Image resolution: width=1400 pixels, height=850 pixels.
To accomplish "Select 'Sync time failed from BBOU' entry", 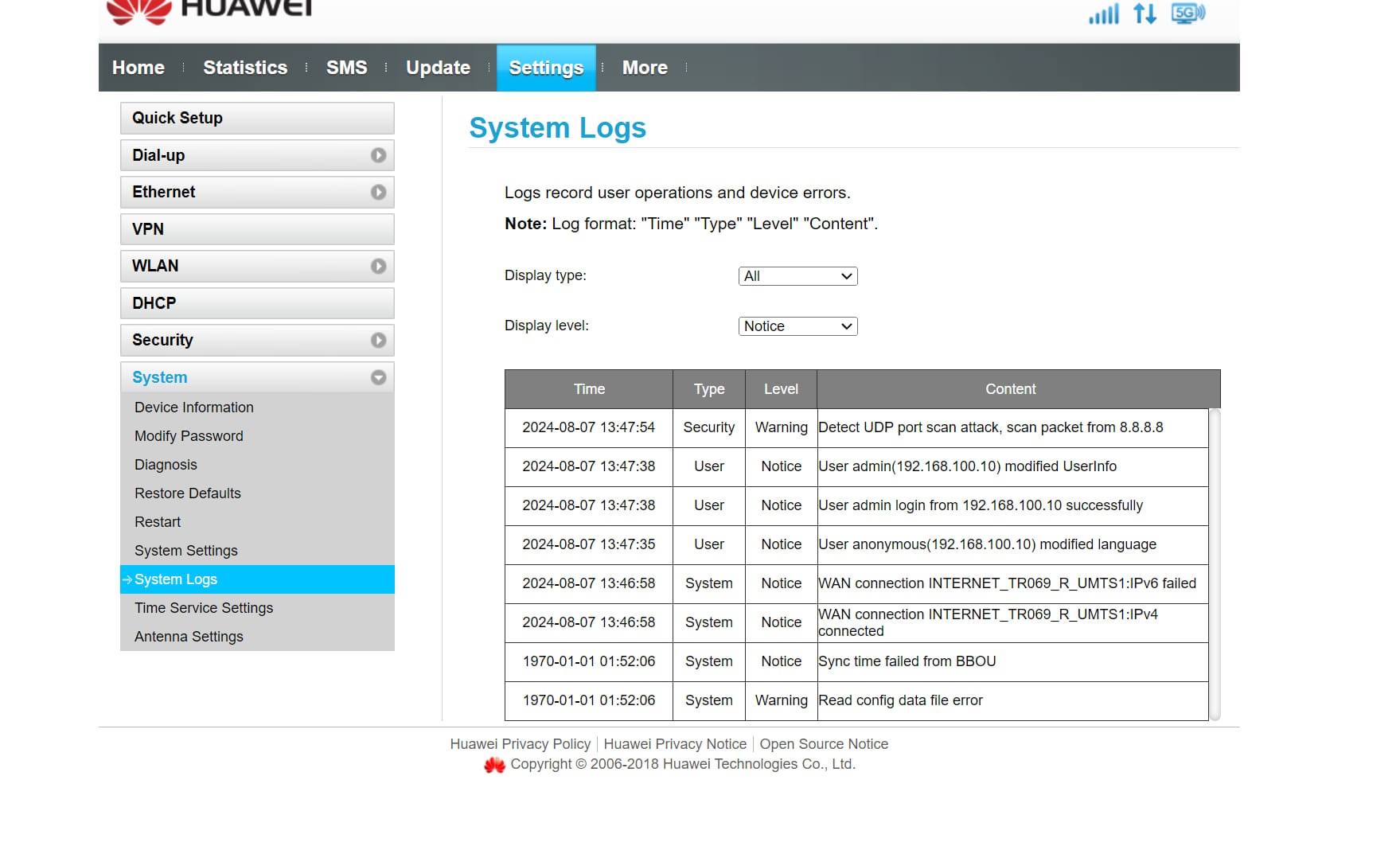I will (856, 662).
